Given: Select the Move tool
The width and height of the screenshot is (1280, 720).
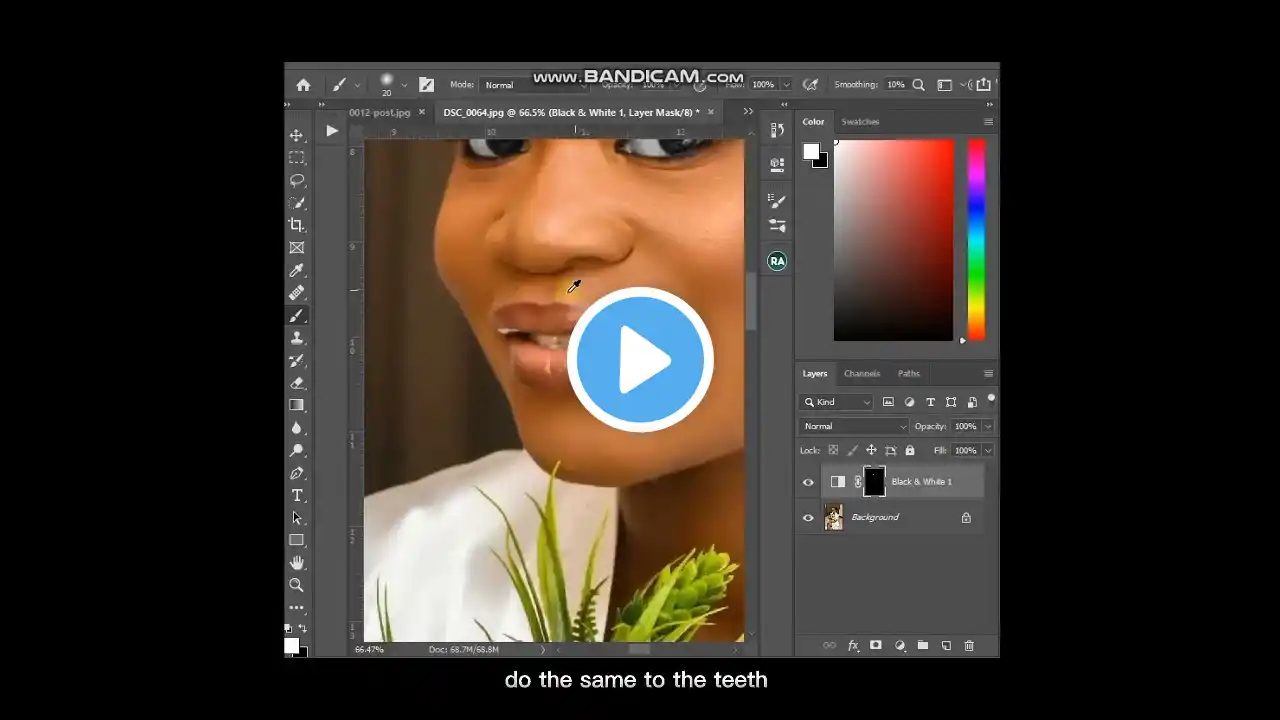Looking at the screenshot, I should click(x=297, y=135).
